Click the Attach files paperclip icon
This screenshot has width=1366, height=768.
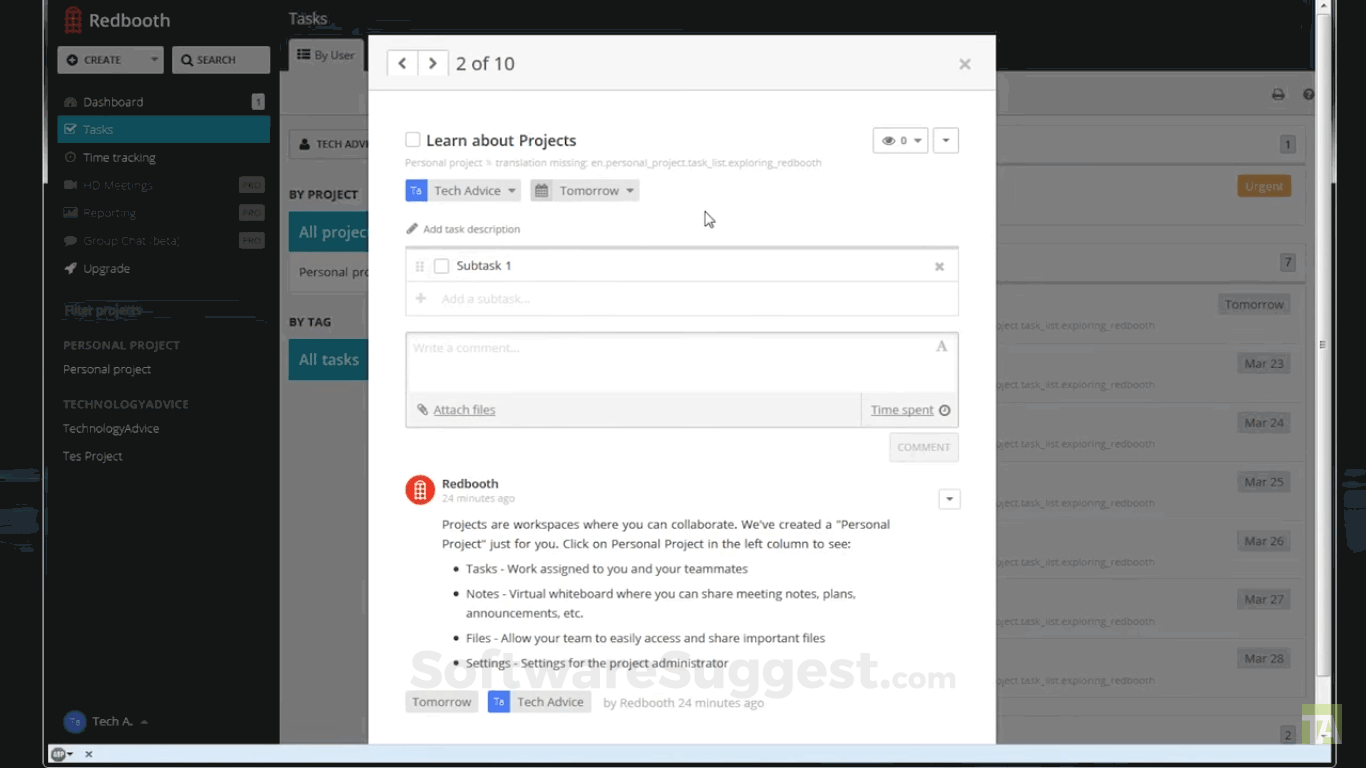click(423, 409)
